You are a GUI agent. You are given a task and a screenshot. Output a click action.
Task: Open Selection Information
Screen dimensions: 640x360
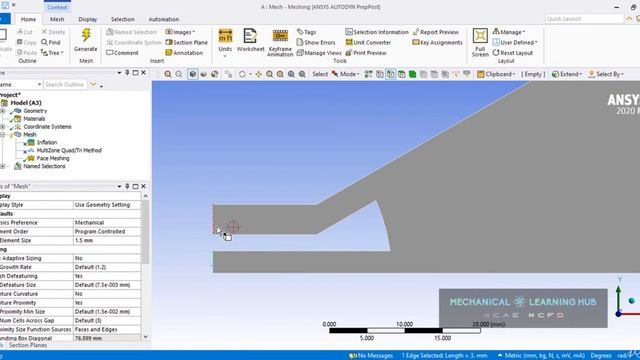(x=377, y=32)
